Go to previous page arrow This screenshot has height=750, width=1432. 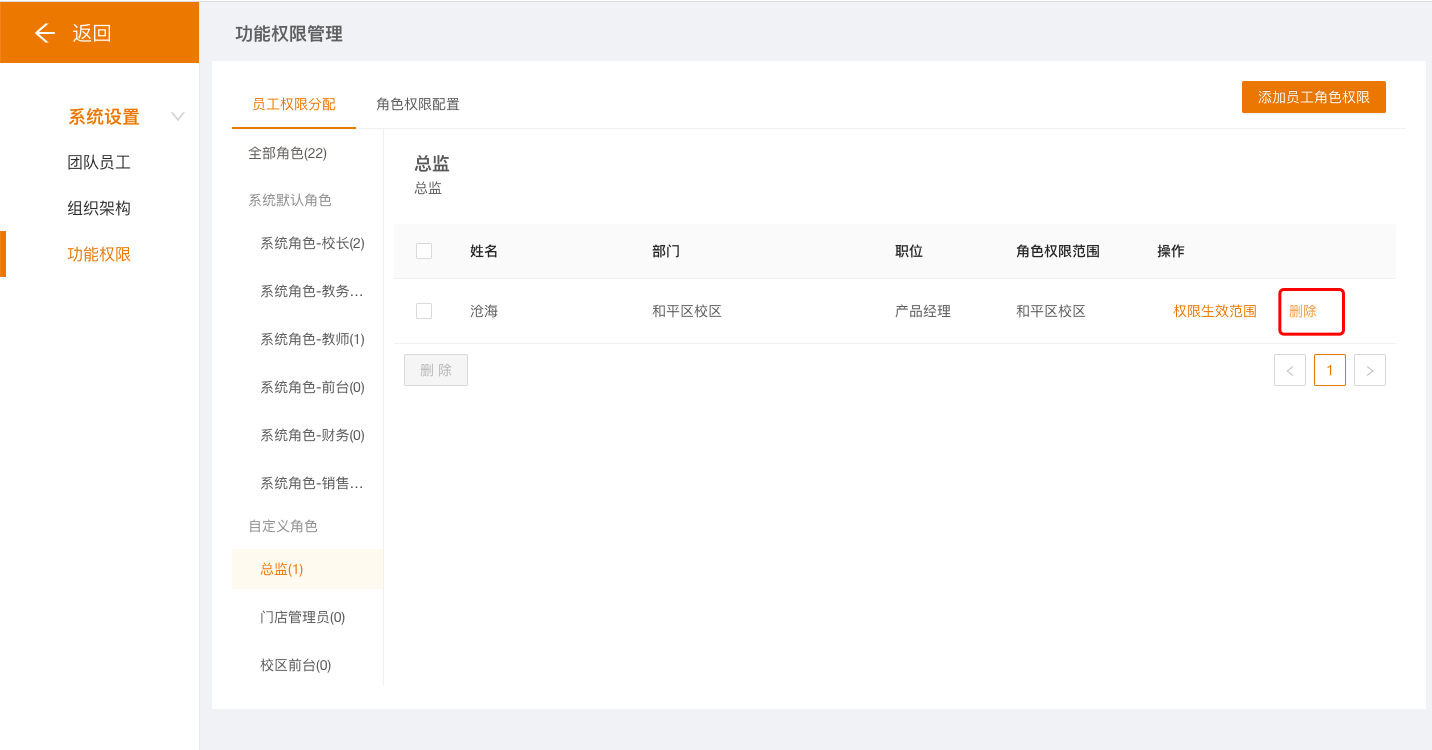tap(1289, 370)
